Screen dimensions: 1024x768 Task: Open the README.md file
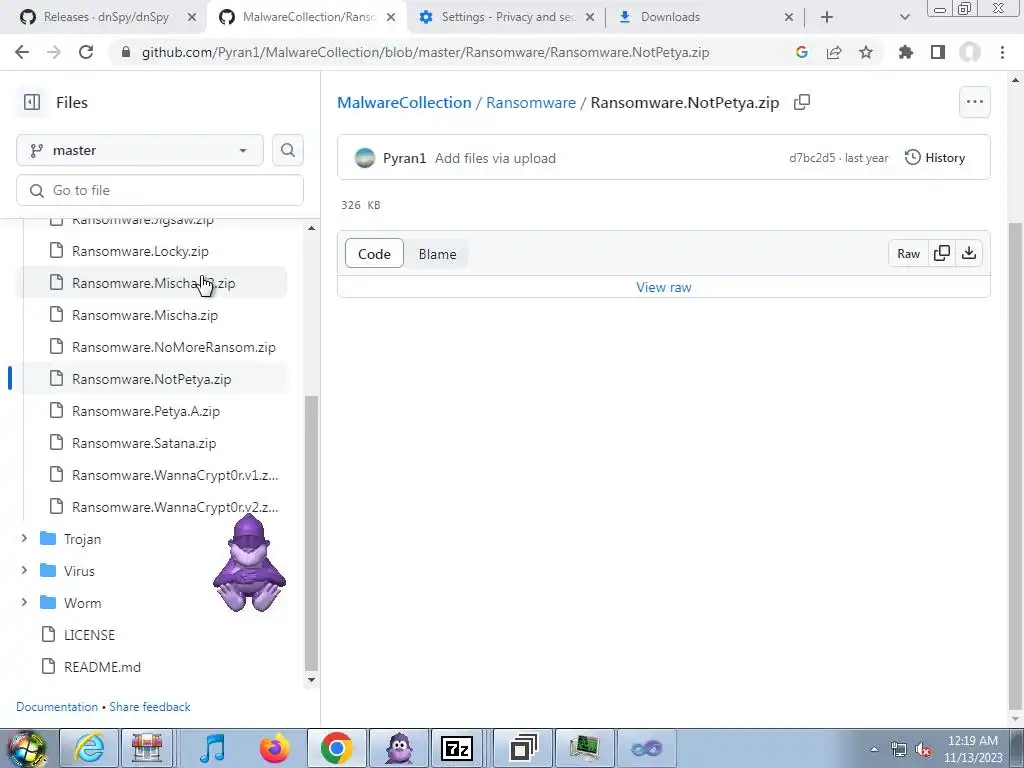click(x=102, y=667)
